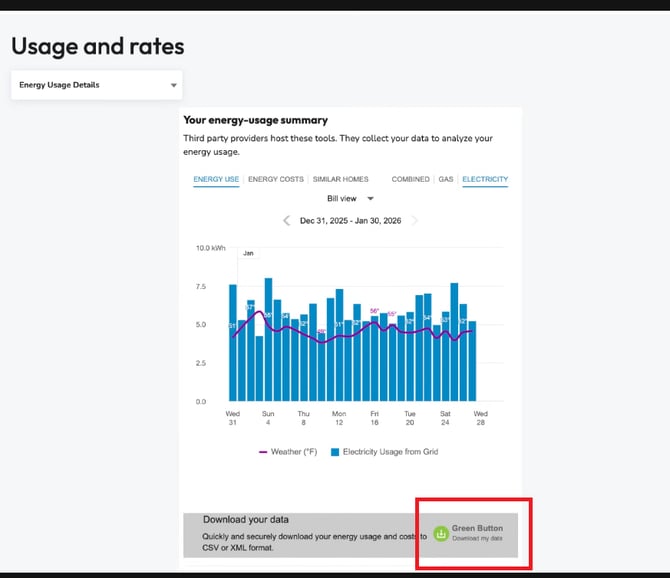The image size is (670, 578).
Task: Expand the Bill view dropdown
Action: [349, 199]
